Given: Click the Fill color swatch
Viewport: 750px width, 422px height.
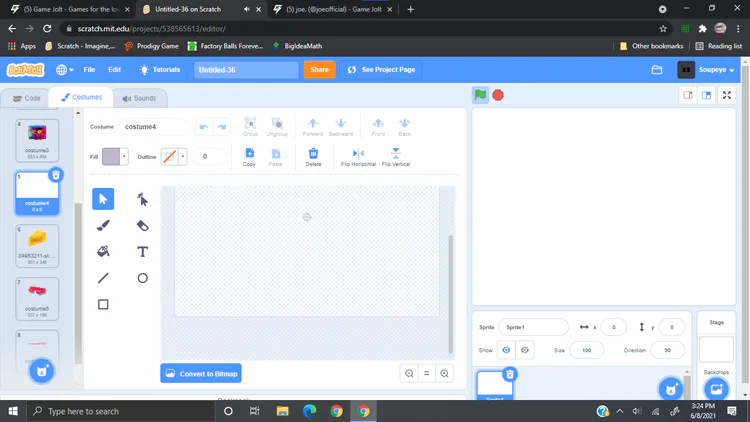Looking at the screenshot, I should pyautogui.click(x=111, y=156).
